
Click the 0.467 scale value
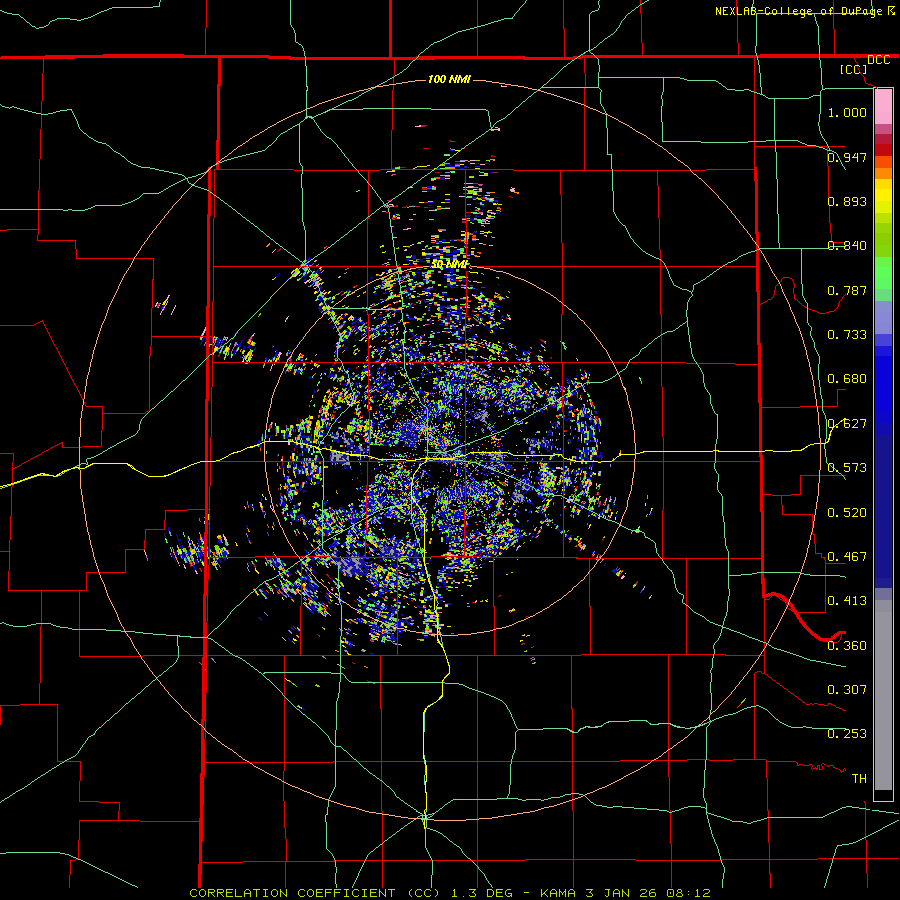pyautogui.click(x=847, y=557)
